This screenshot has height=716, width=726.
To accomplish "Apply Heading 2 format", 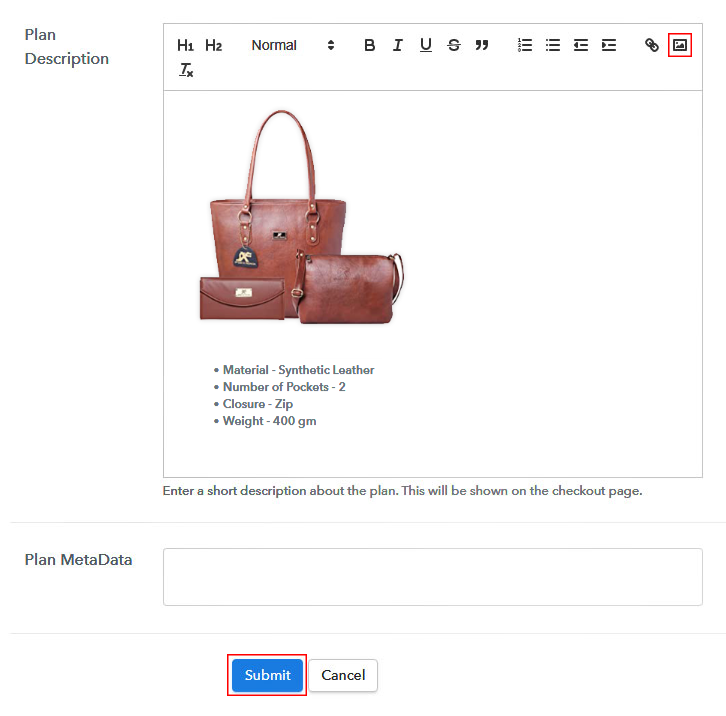I will point(213,45).
